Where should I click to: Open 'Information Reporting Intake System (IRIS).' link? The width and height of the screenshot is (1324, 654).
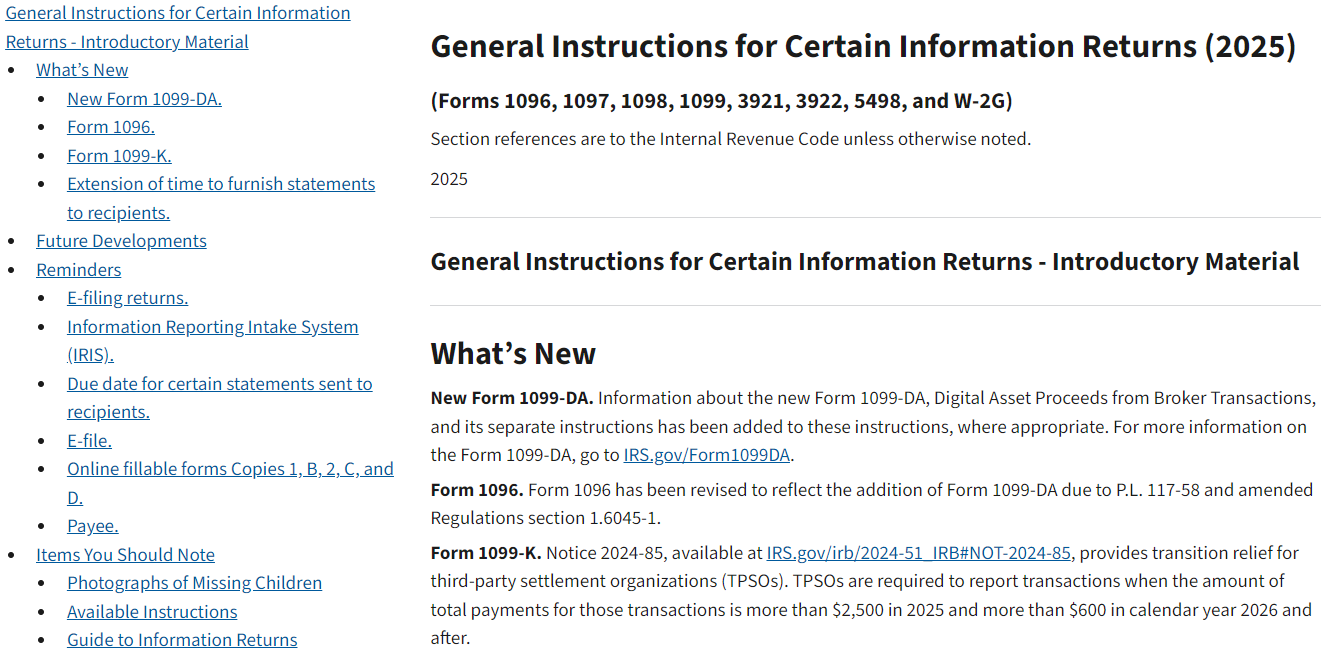pos(212,341)
